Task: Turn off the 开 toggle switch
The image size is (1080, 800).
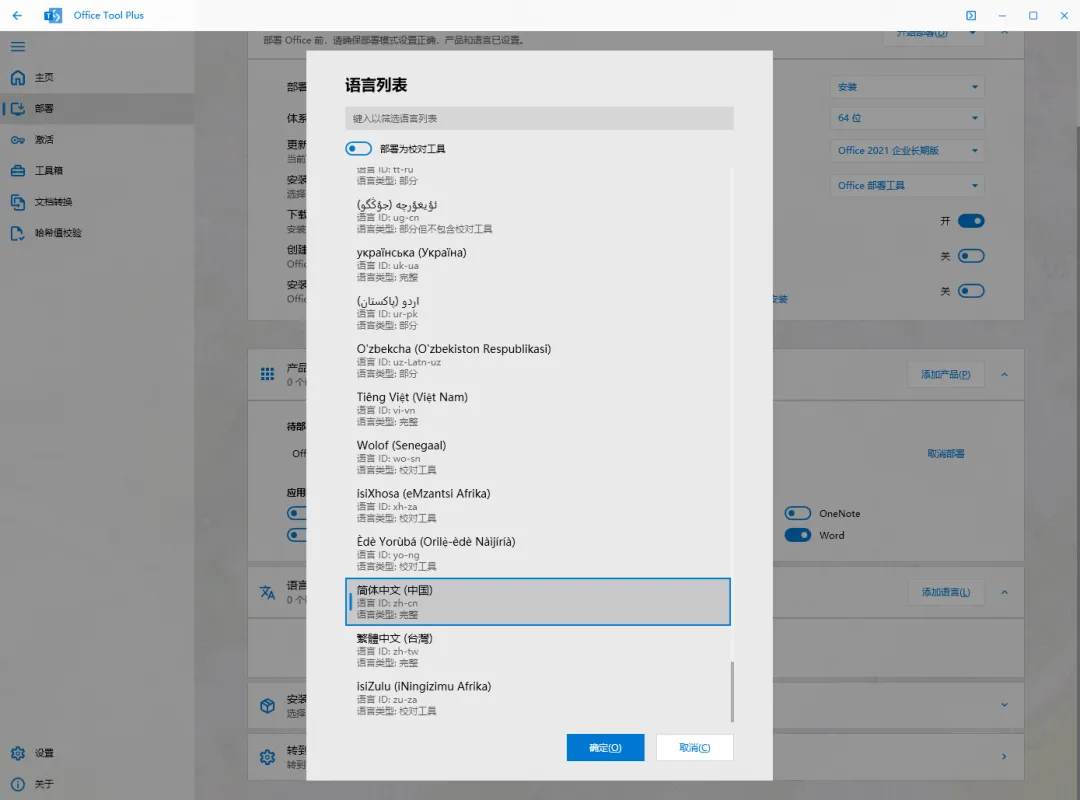Action: [971, 220]
